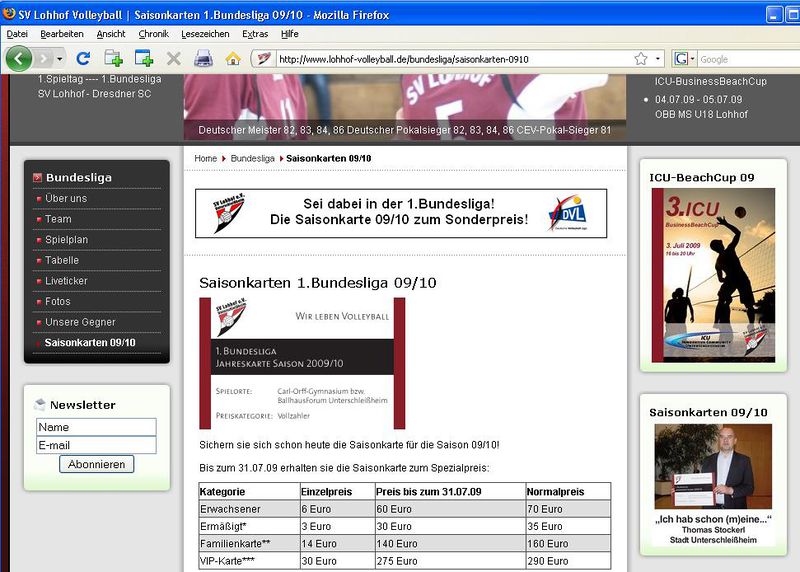Click the Home breadcrumb link

click(205, 158)
